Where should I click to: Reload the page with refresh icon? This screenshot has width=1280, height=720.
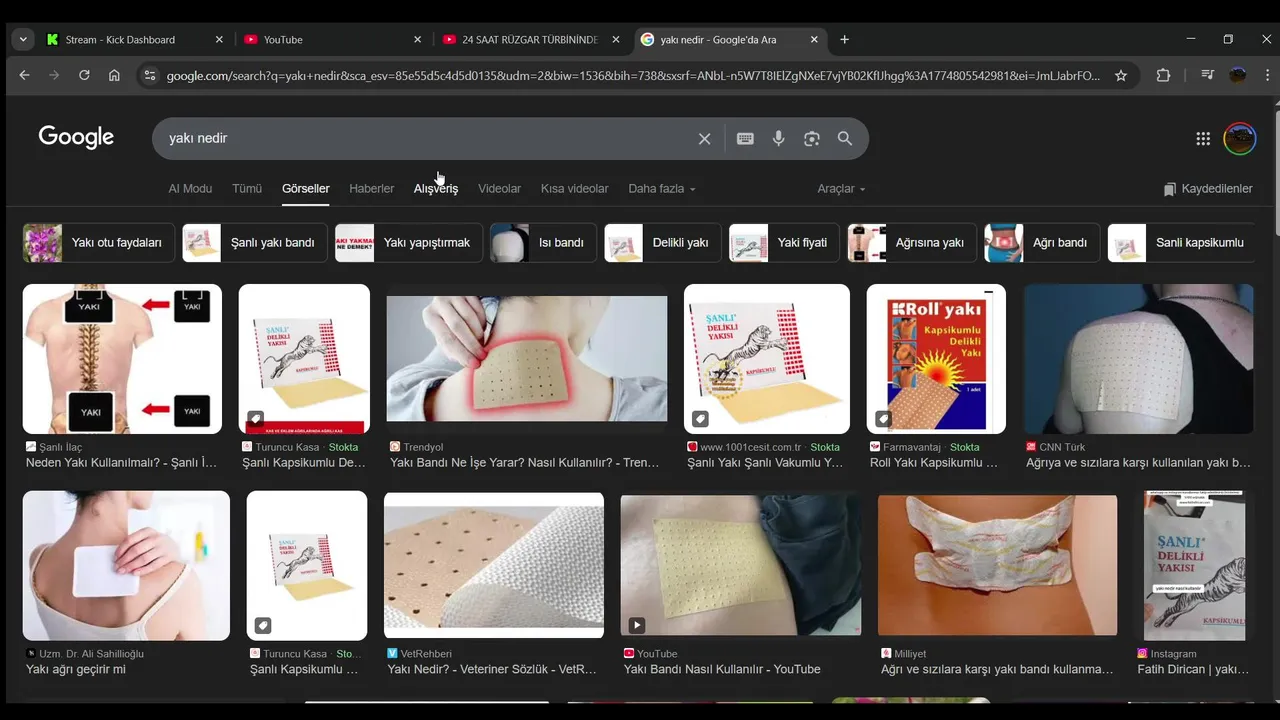coord(84,75)
